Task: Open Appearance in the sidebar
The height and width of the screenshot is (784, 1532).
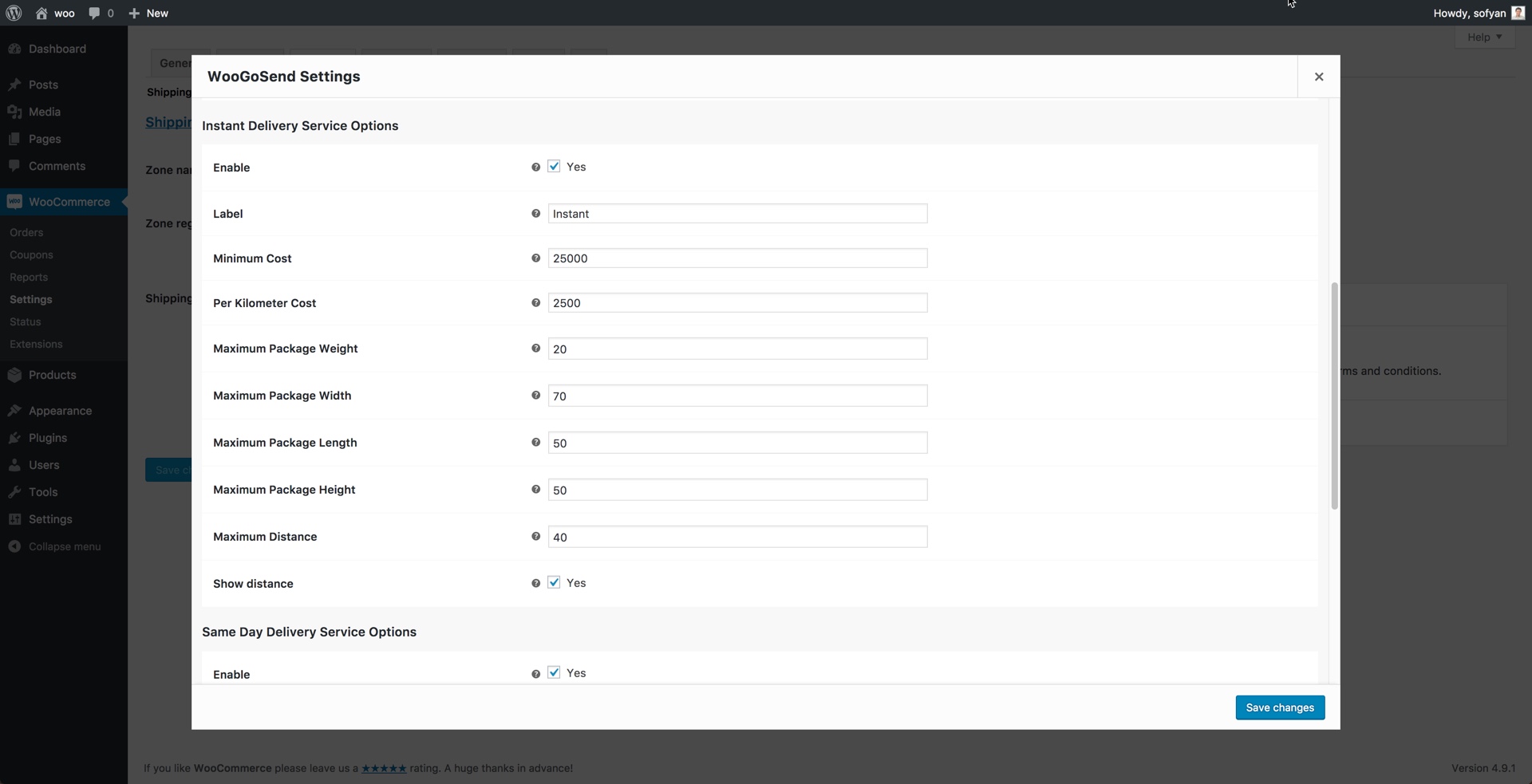Action: click(60, 411)
